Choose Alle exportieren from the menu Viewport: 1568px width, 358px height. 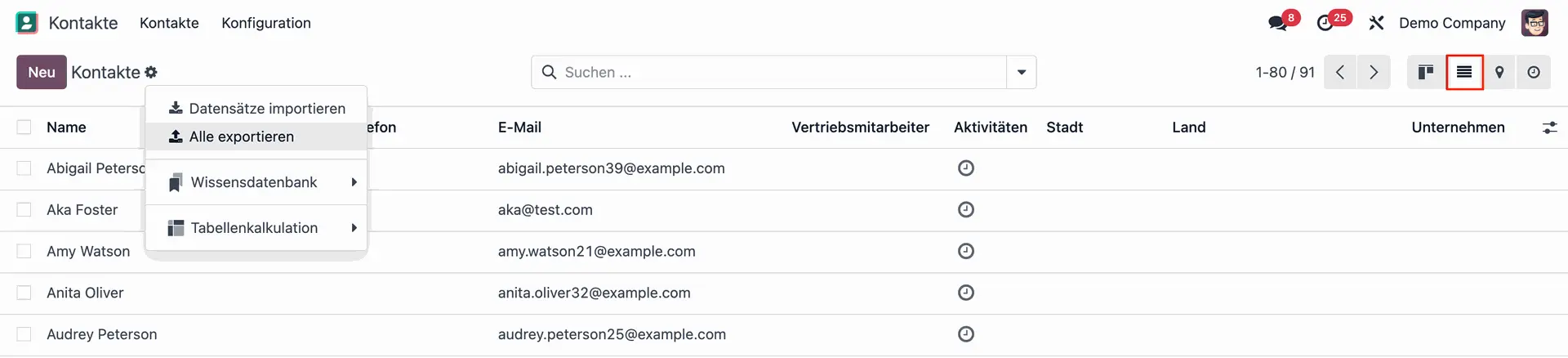(x=241, y=136)
